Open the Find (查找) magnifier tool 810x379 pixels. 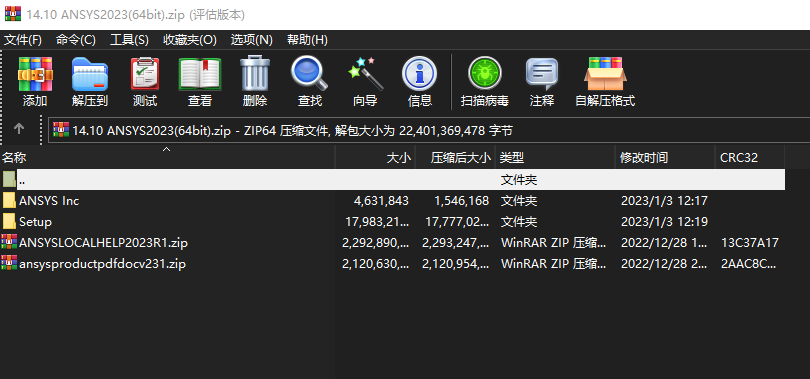[x=310, y=74]
